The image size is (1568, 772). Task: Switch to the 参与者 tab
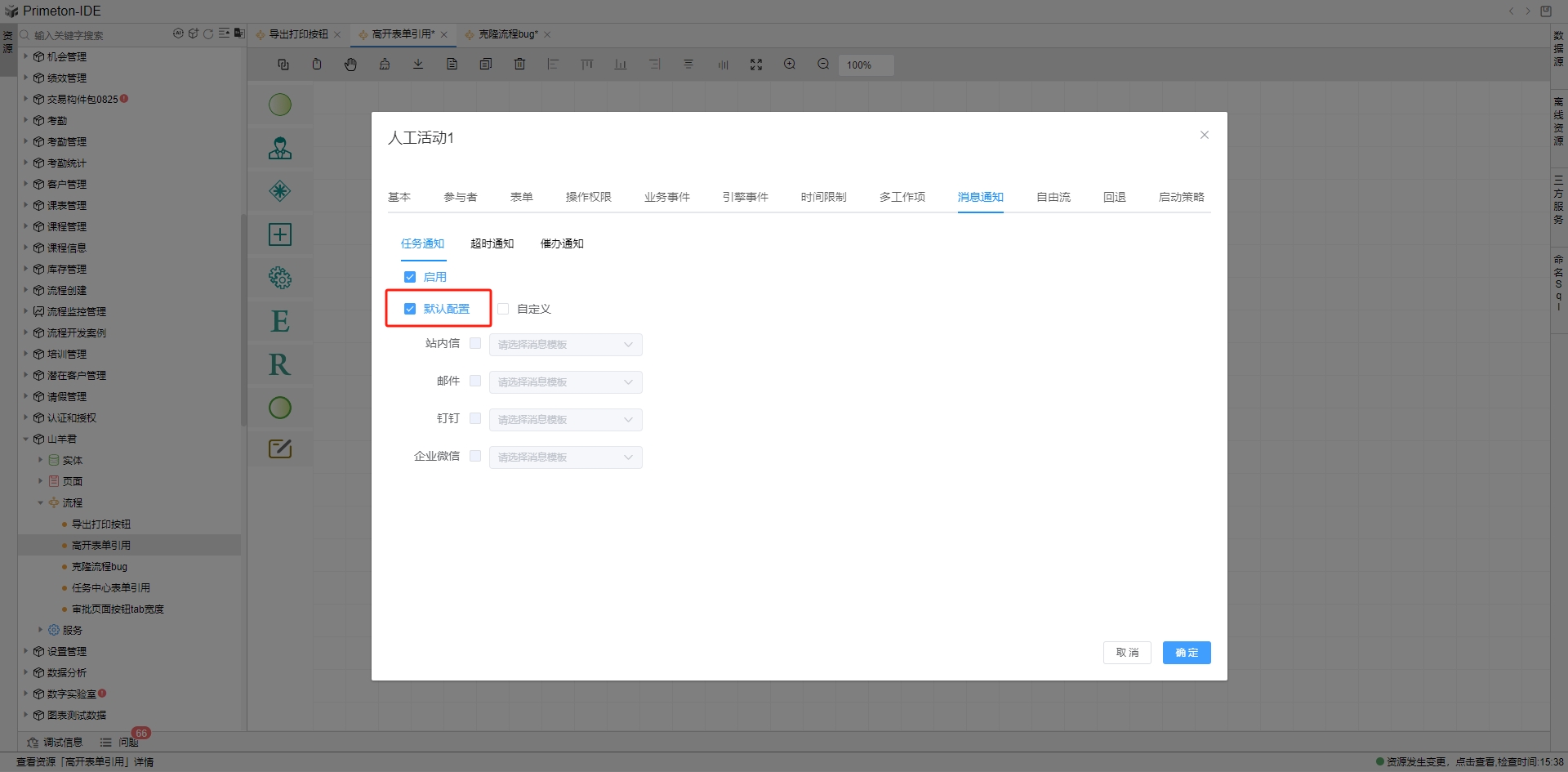[x=461, y=197]
